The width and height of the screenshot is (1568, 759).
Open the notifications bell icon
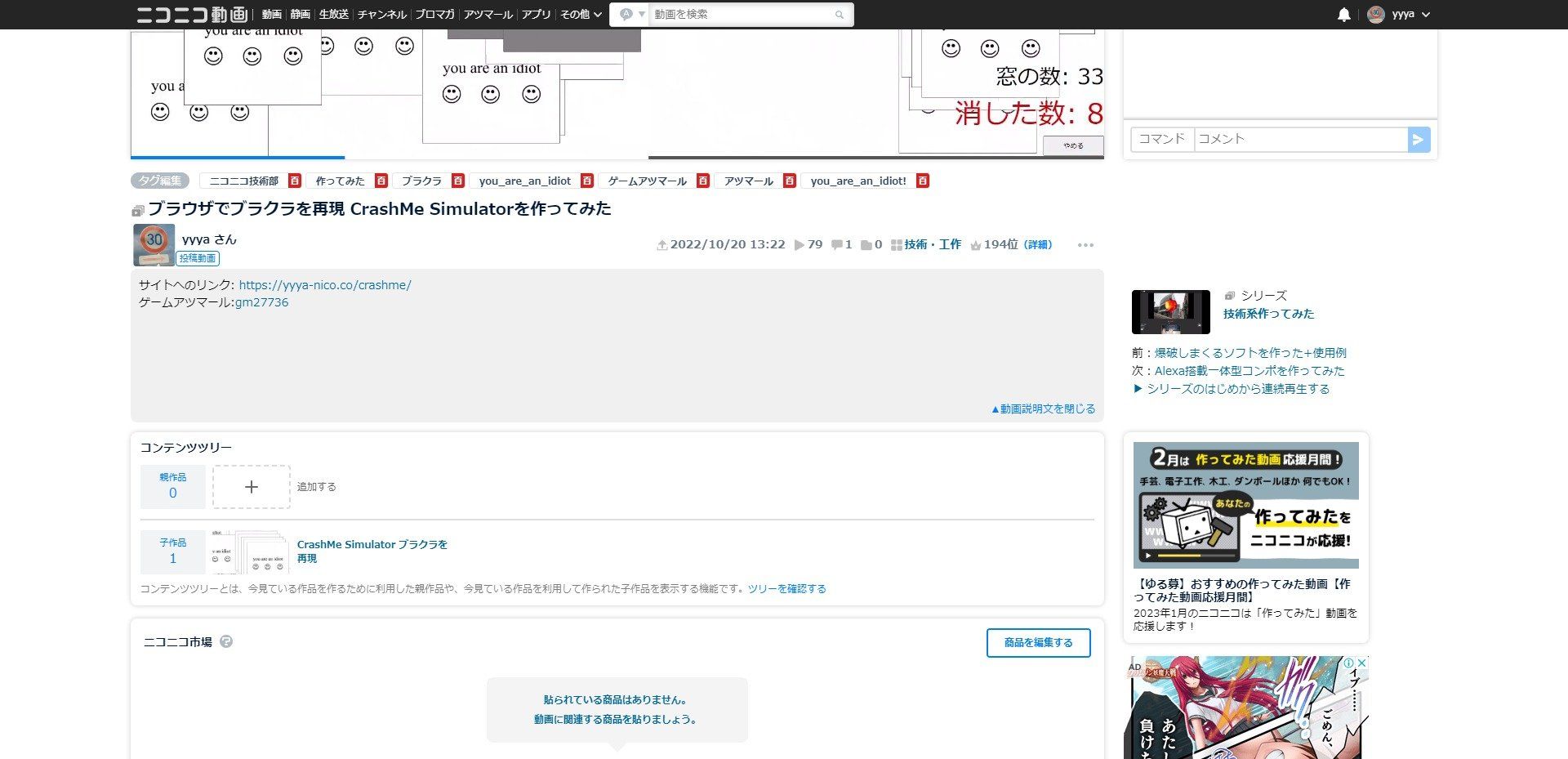tap(1343, 15)
